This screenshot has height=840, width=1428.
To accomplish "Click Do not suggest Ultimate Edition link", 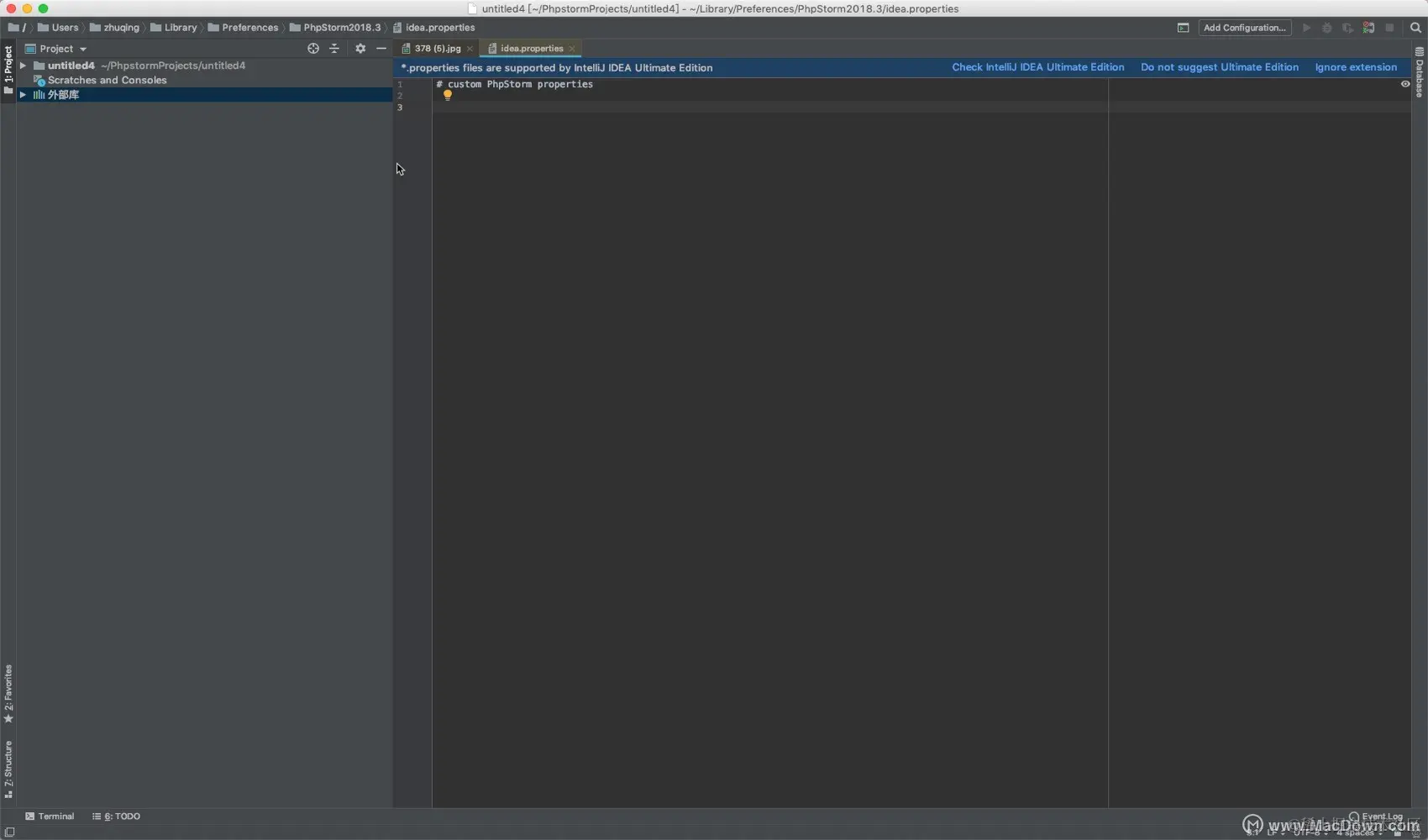I will click(x=1220, y=67).
